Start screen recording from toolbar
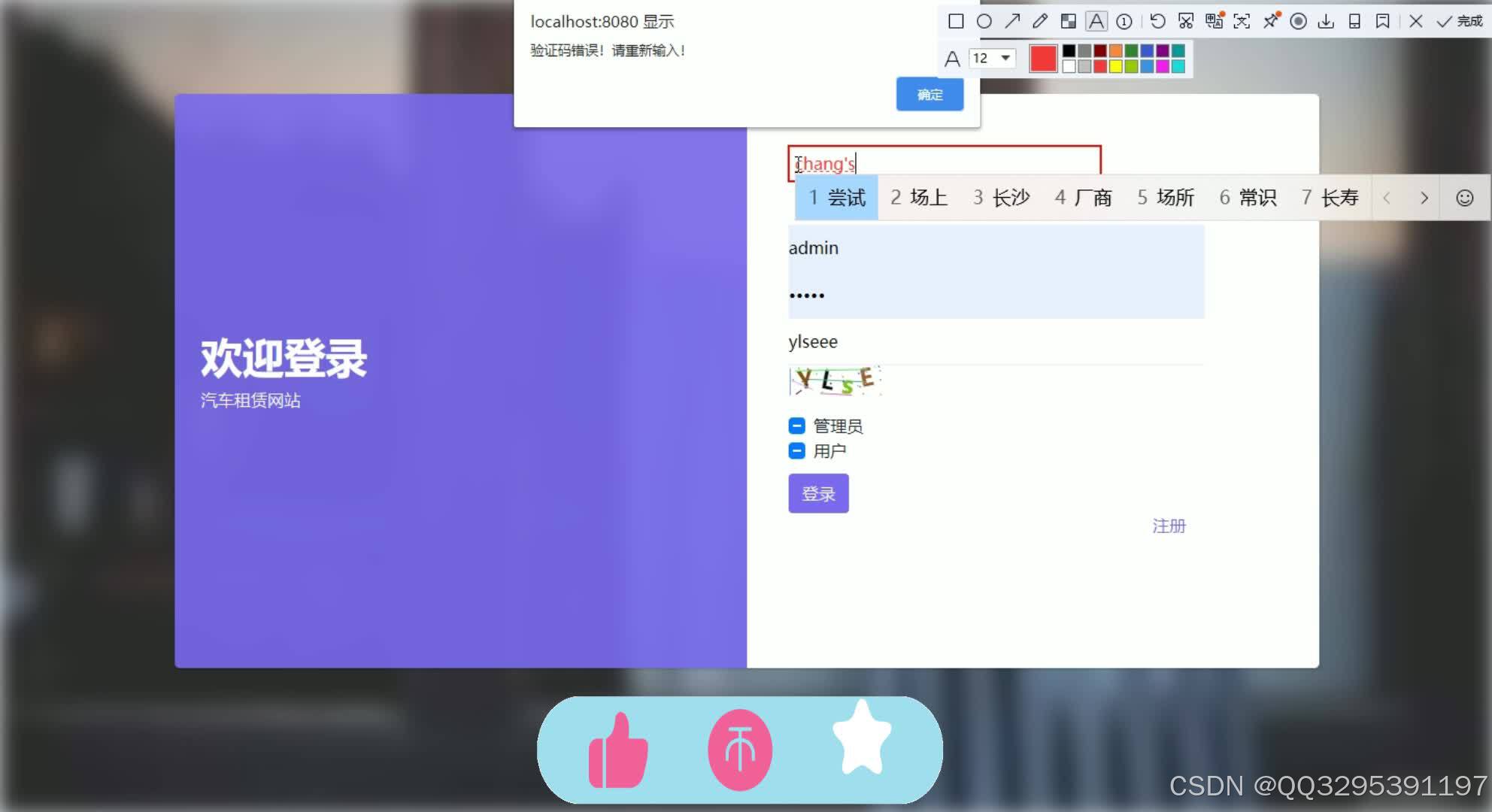The width and height of the screenshot is (1492, 812). point(1298,21)
